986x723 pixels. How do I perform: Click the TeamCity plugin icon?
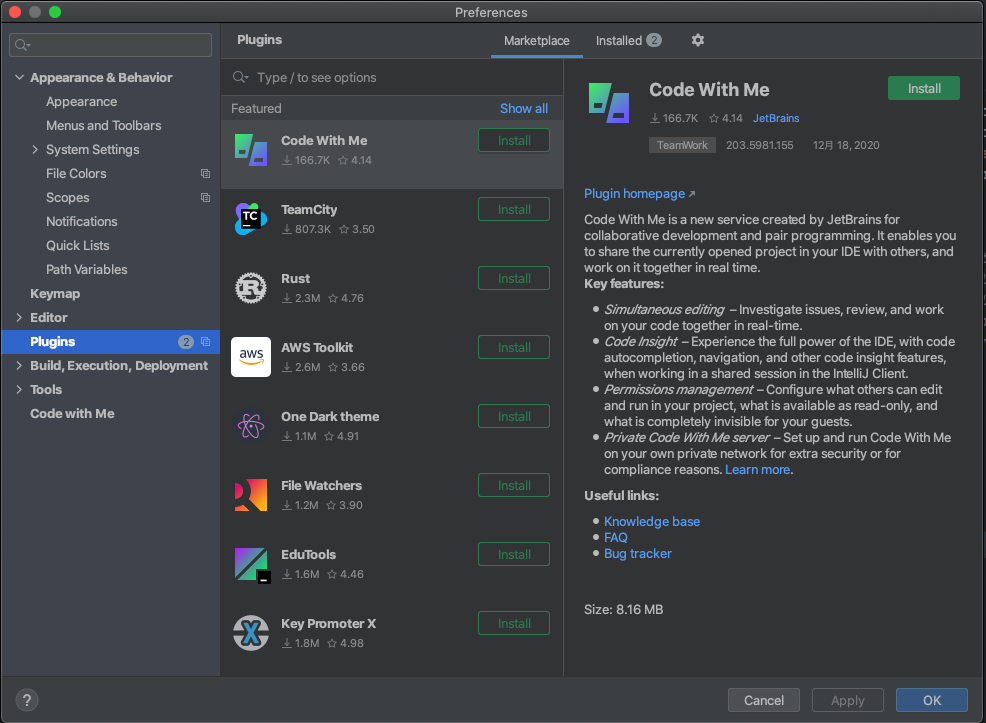click(x=251, y=219)
